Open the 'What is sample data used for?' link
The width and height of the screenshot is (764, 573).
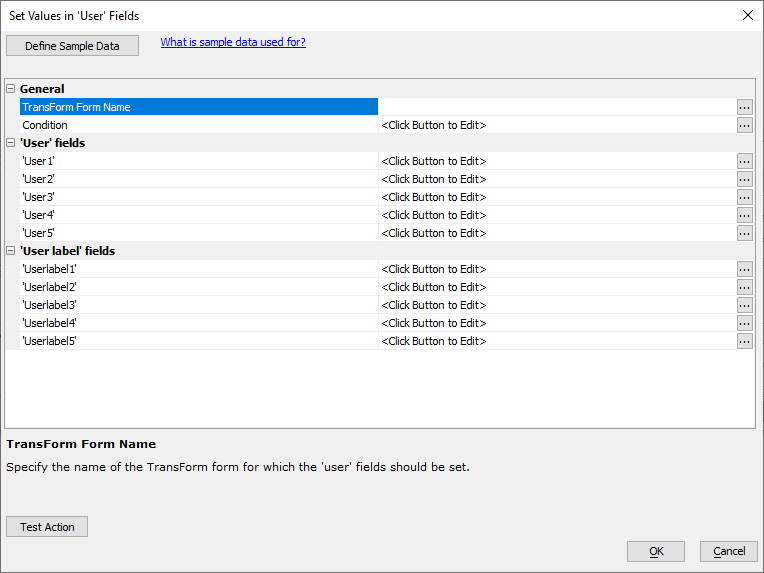(x=233, y=42)
